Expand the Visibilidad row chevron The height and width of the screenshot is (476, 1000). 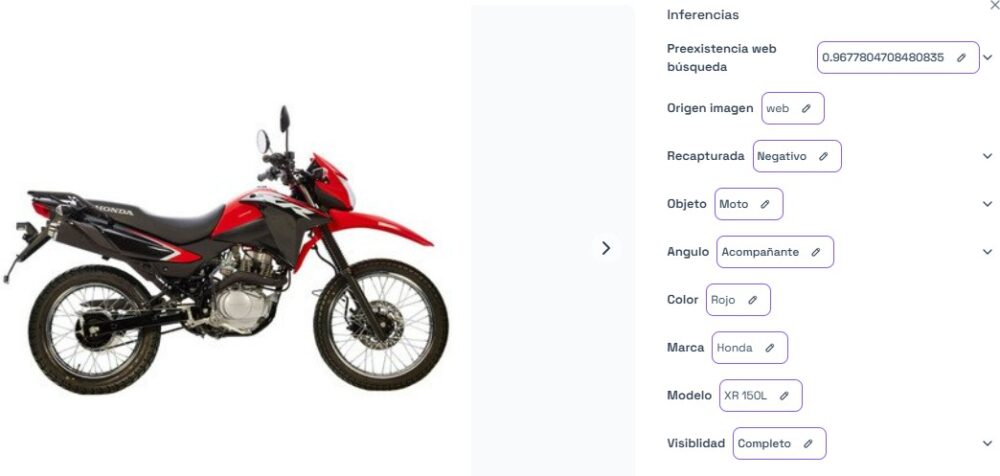click(x=988, y=443)
